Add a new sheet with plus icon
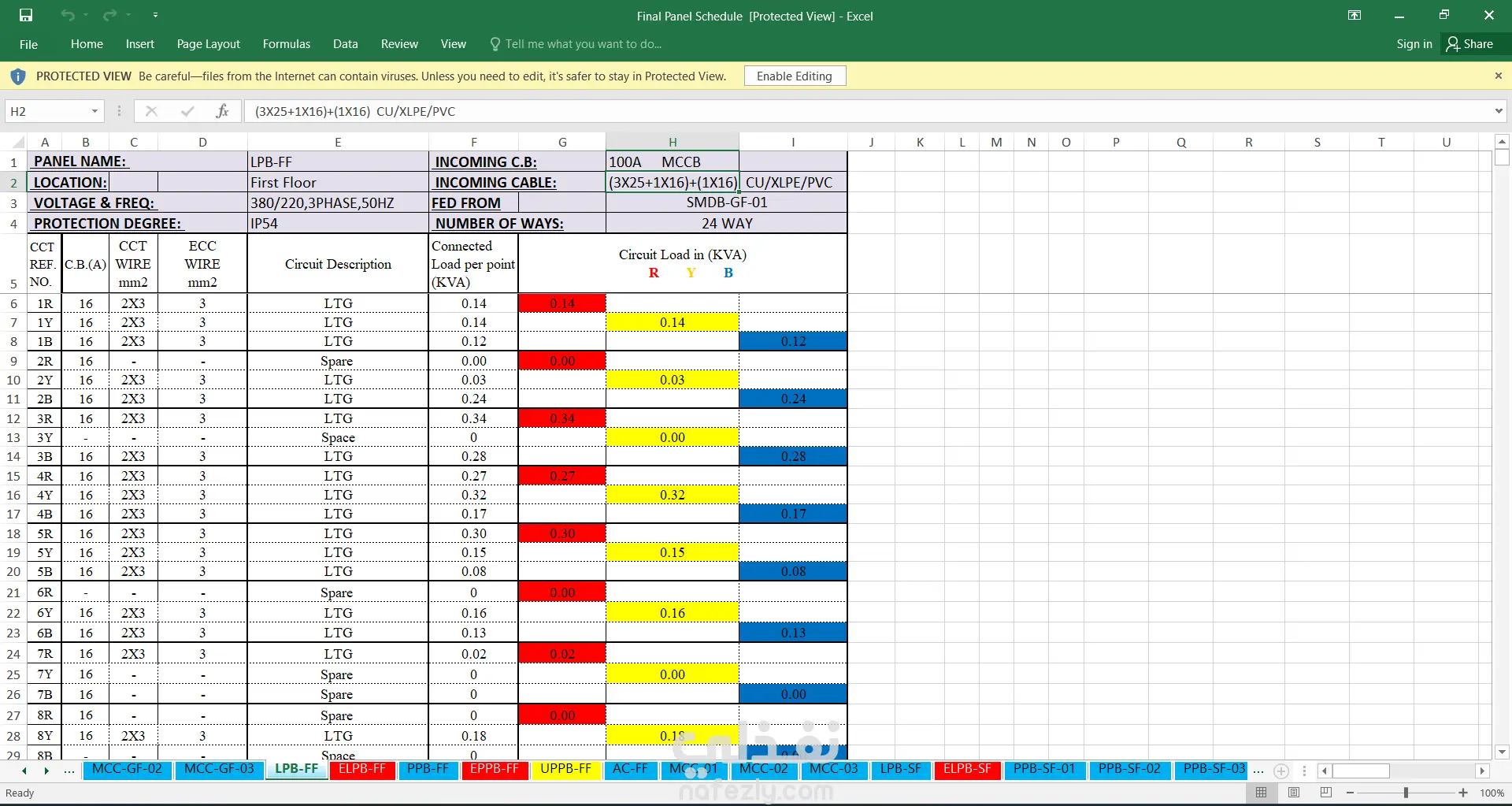Image resolution: width=1512 pixels, height=806 pixels. (1281, 771)
